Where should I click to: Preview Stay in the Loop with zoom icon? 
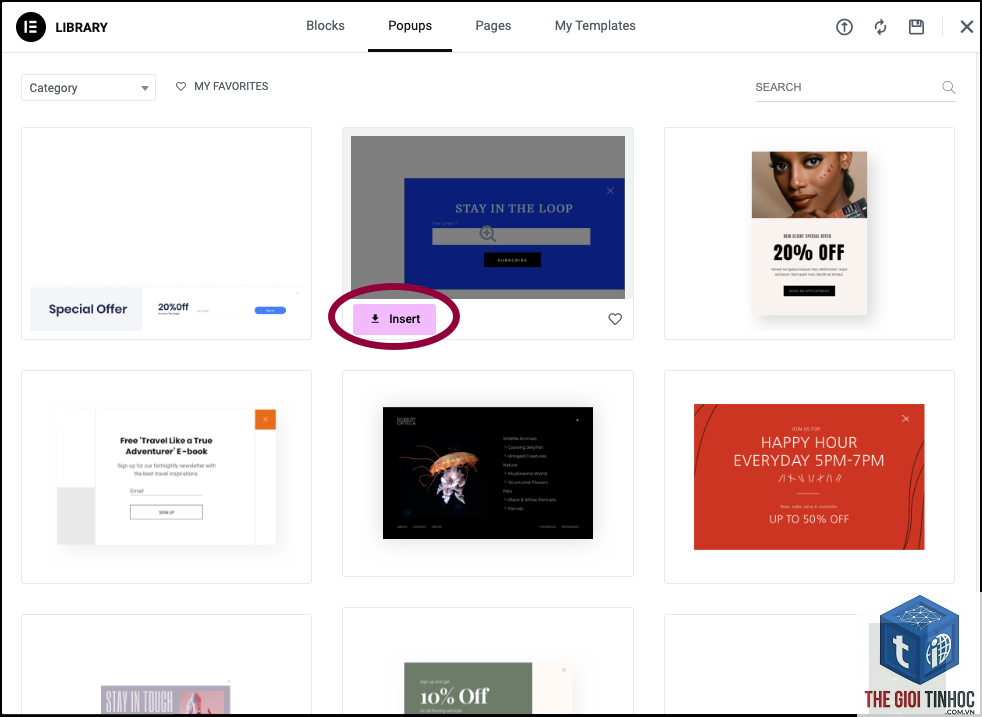click(487, 234)
